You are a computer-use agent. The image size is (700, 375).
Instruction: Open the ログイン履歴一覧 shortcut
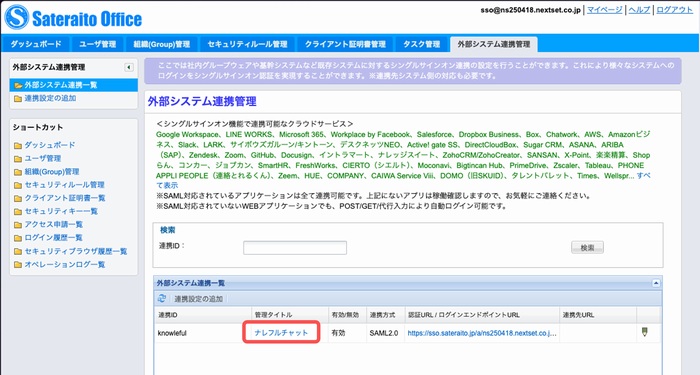[54, 238]
